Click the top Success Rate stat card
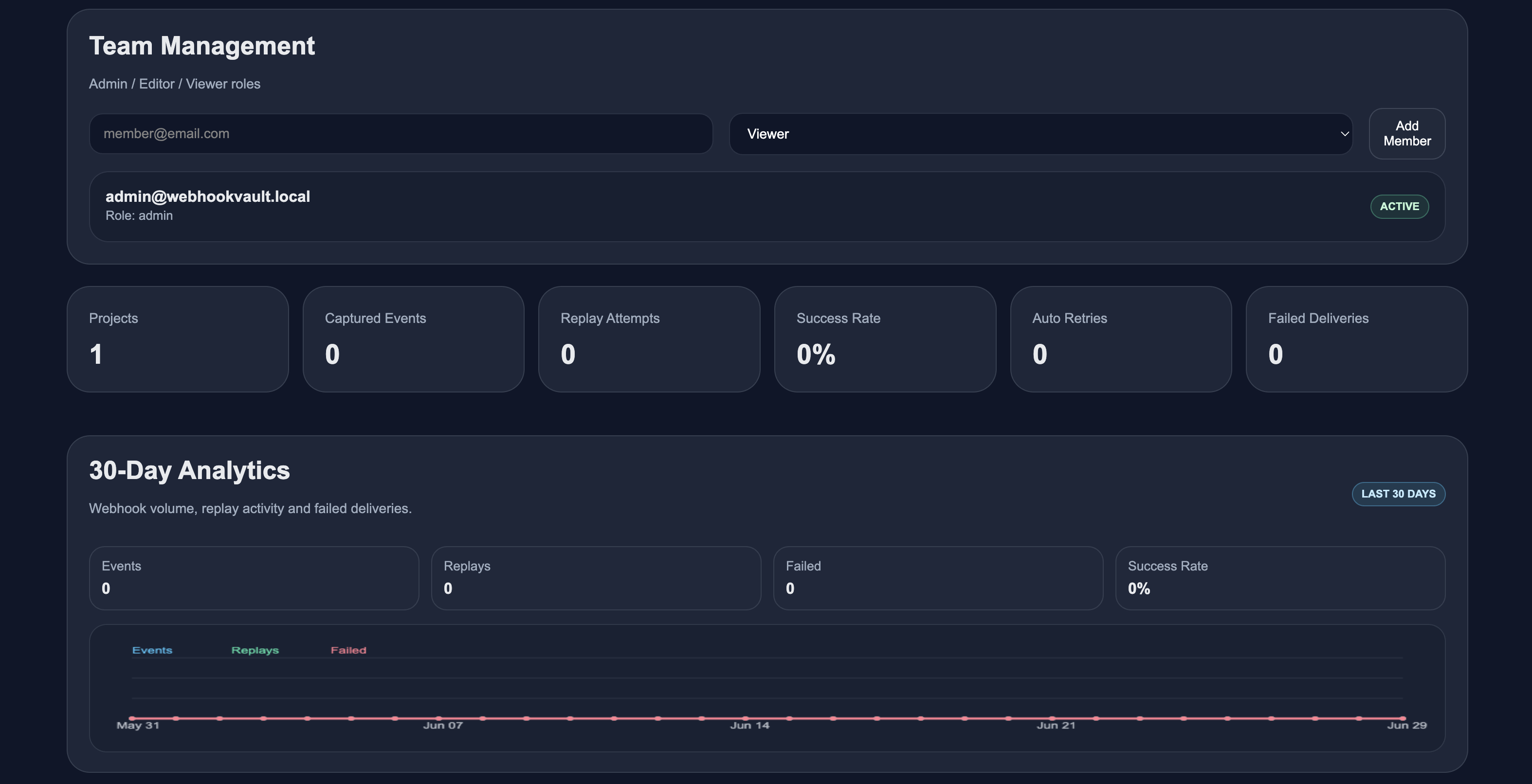Viewport: 1532px width, 784px height. tap(885, 339)
